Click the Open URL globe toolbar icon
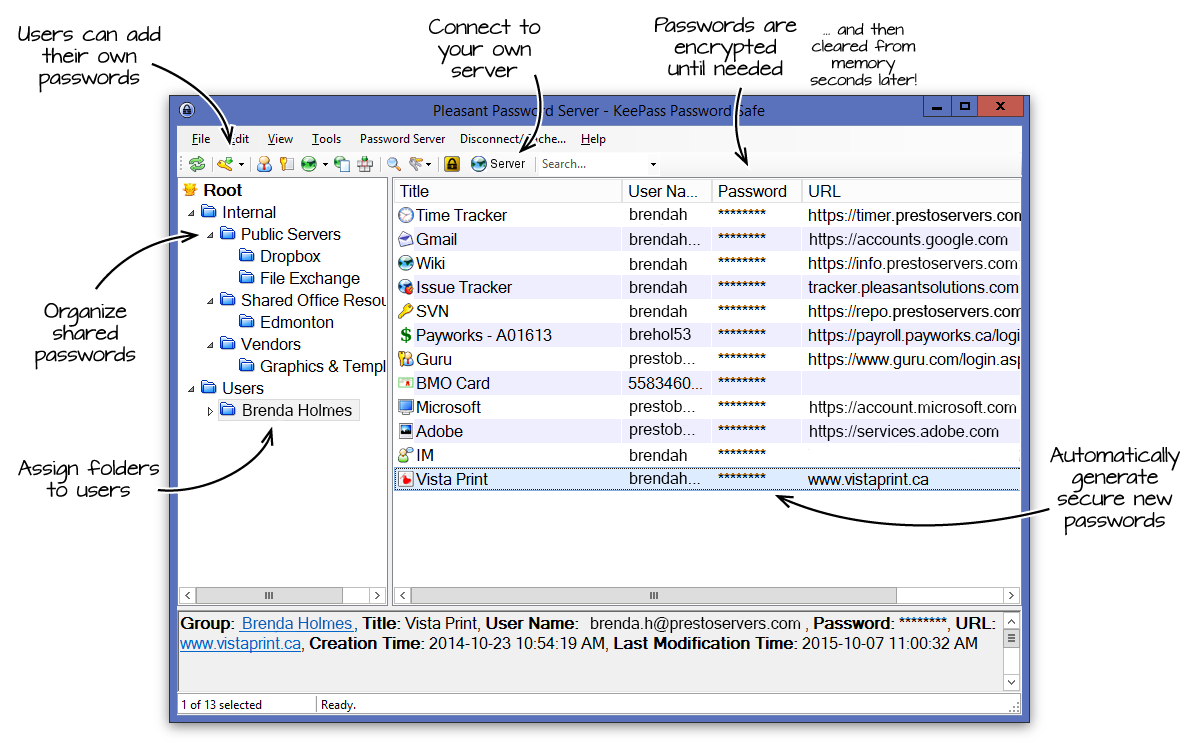This screenshot has width=1200, height=751. 309,164
